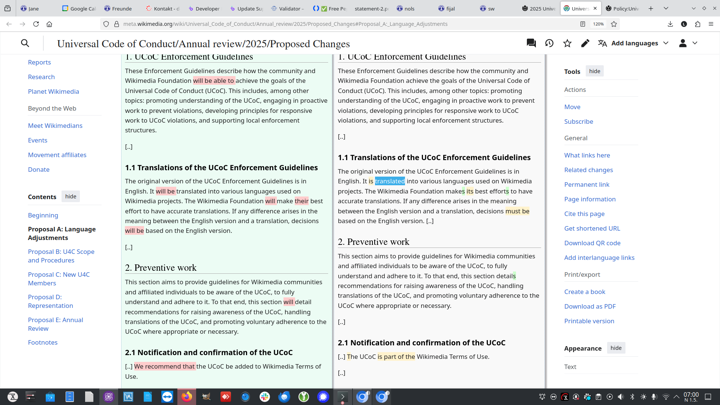Image resolution: width=720 pixels, height=405 pixels.
Task: Click the browser address bar URL
Action: pos(285,24)
